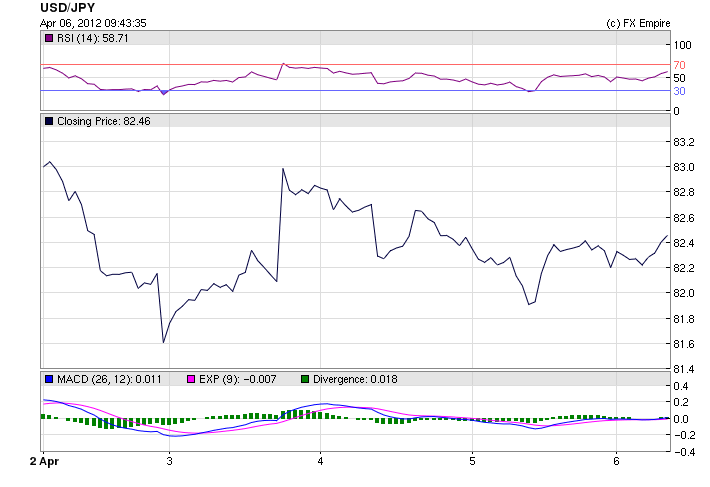Click the (c) FX Empire credit
This screenshot has height=487, width=710.
[x=638, y=23]
